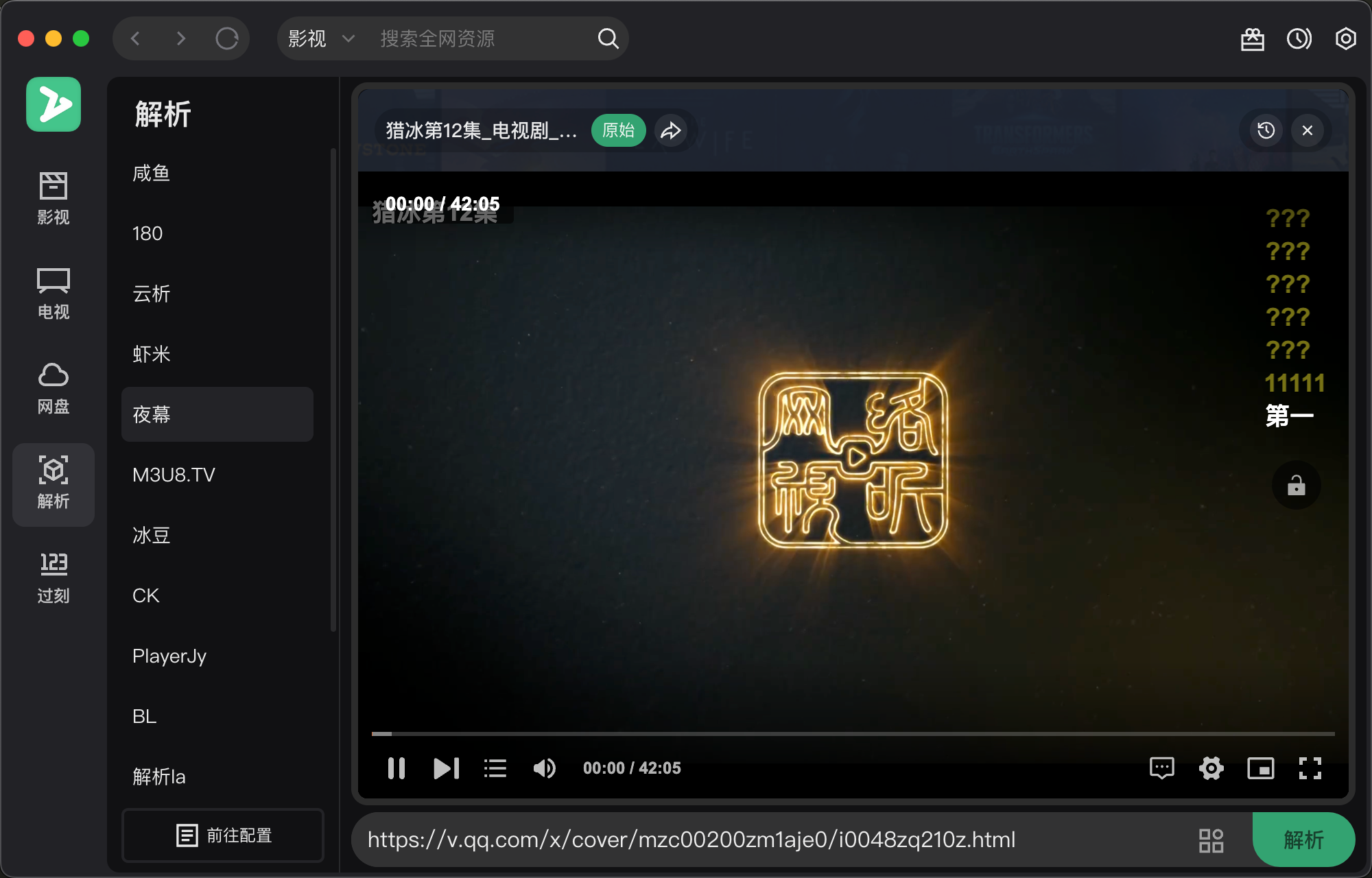Viewport: 1372px width, 878px height.
Task: Open the play history clock icon
Action: click(1299, 39)
